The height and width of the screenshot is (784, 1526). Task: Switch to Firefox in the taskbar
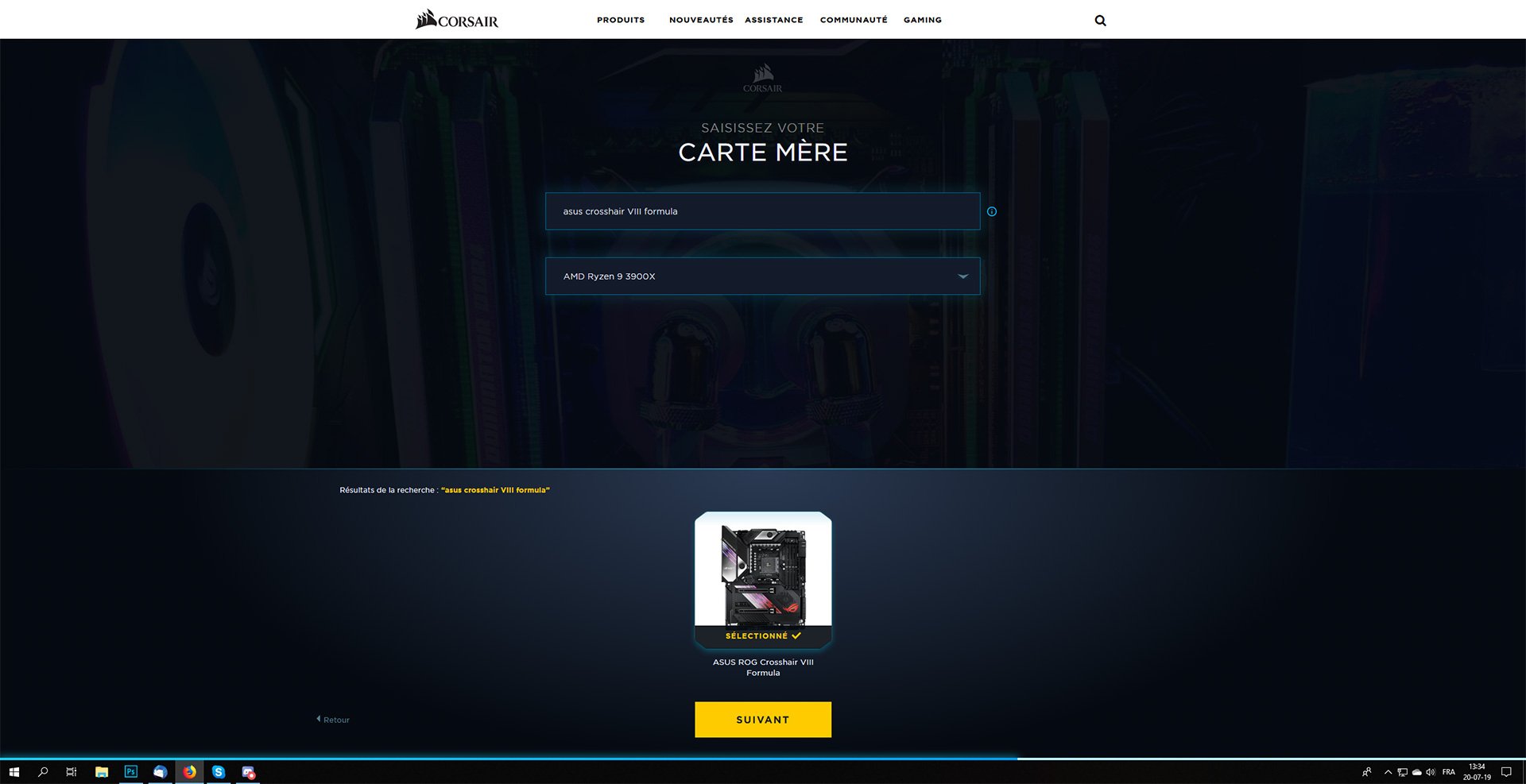click(x=189, y=772)
